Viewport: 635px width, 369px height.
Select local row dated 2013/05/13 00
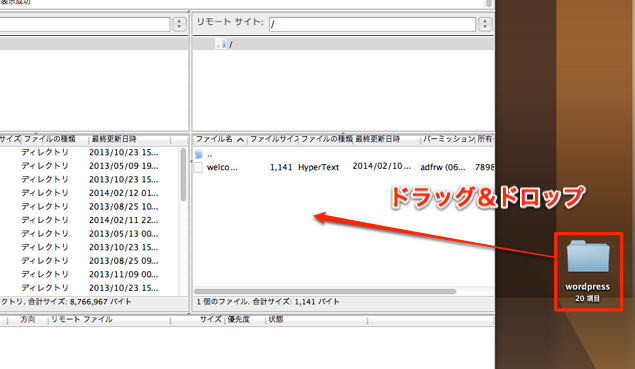89,234
